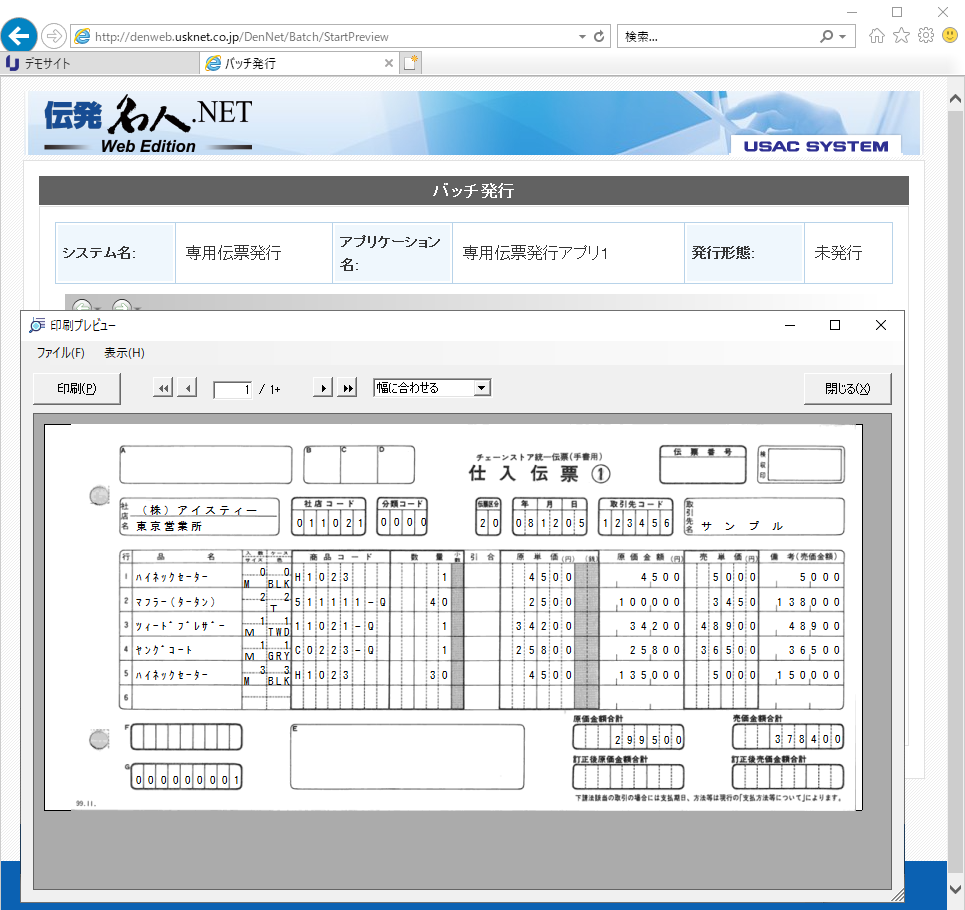Click the 東京営業所 text in preview
This screenshot has height=910, width=965.
click(x=169, y=527)
